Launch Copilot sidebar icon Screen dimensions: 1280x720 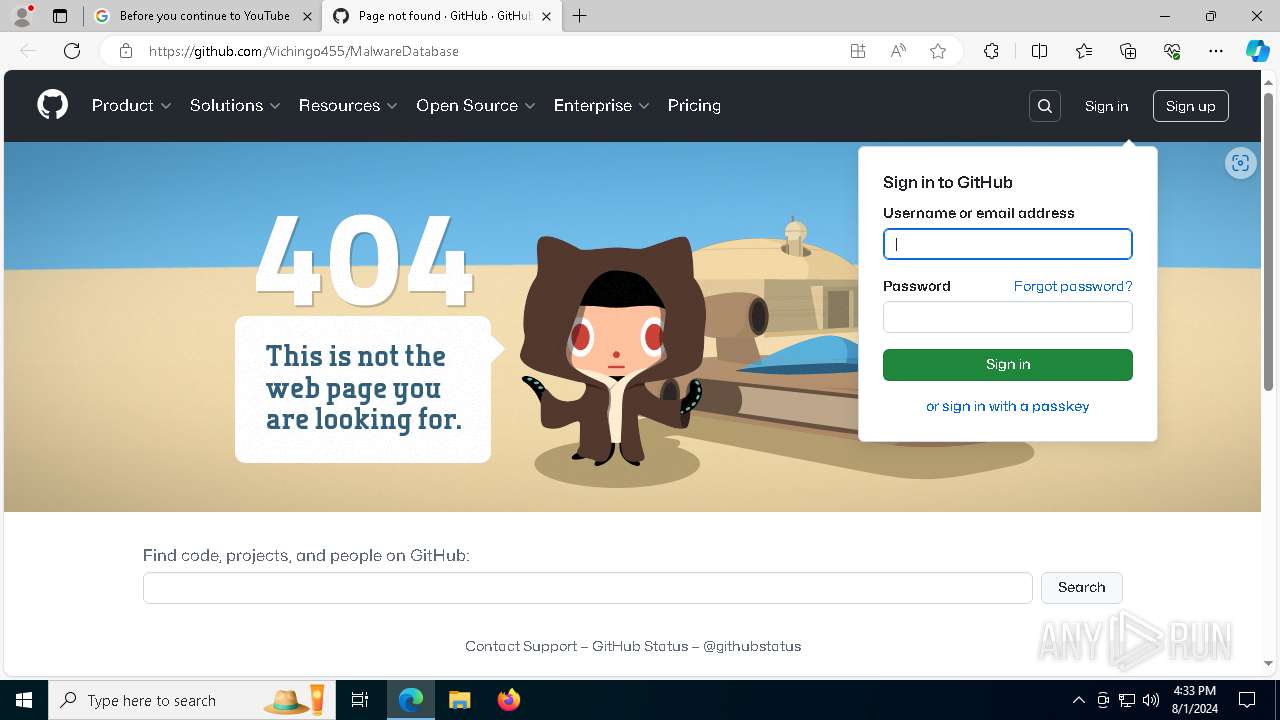1257,51
